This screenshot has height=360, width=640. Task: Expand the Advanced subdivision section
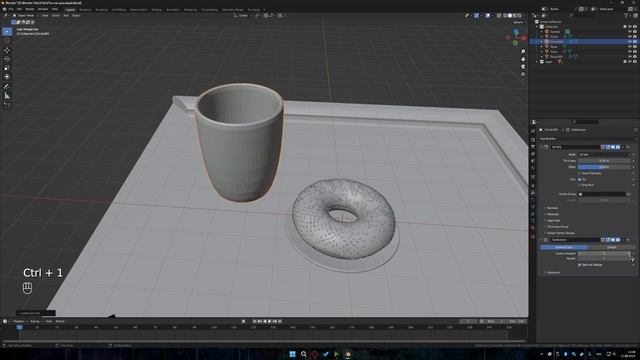(552, 273)
